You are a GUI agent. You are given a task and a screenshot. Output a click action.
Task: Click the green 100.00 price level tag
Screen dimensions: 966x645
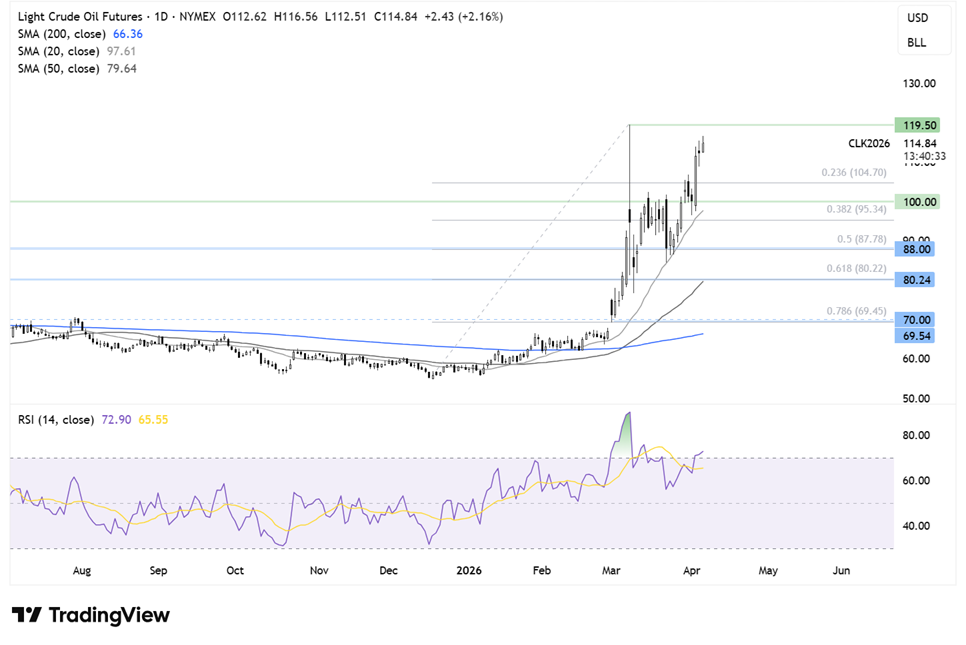pyautogui.click(x=919, y=202)
